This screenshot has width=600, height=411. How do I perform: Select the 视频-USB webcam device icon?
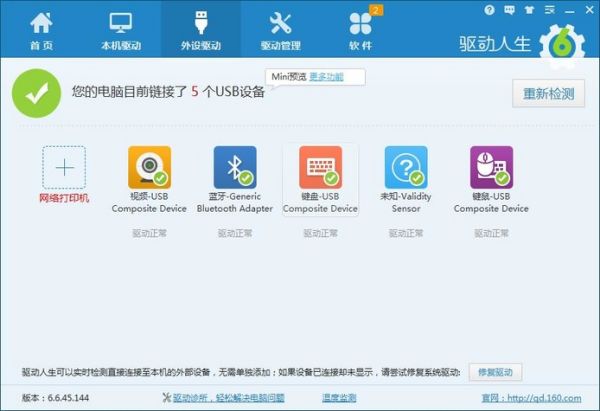(150, 167)
